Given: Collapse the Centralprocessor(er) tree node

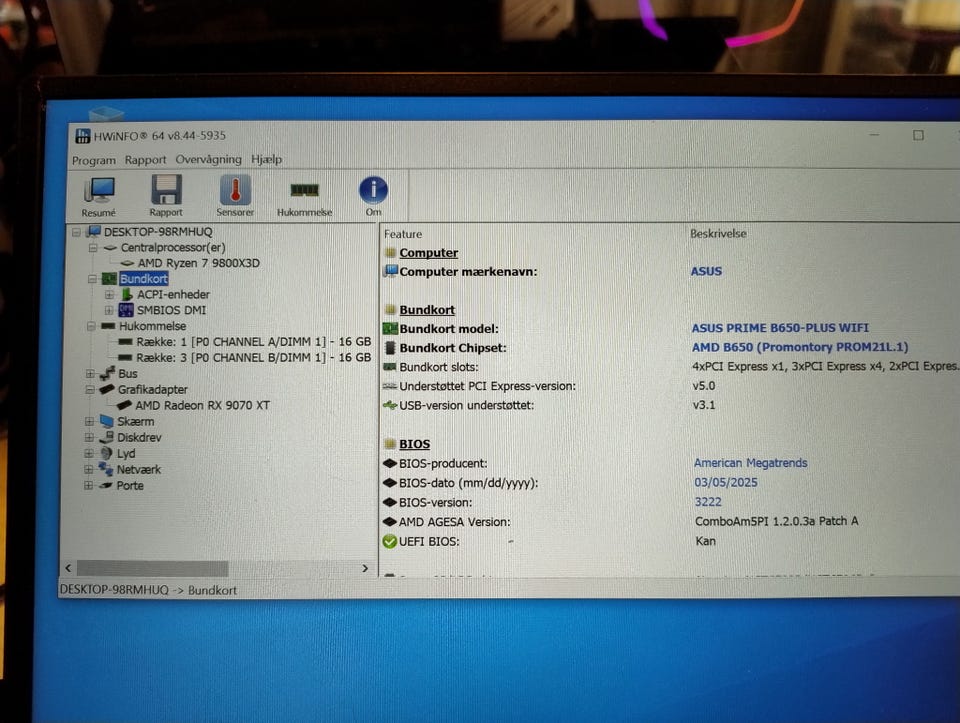Looking at the screenshot, I should pyautogui.click(x=93, y=248).
